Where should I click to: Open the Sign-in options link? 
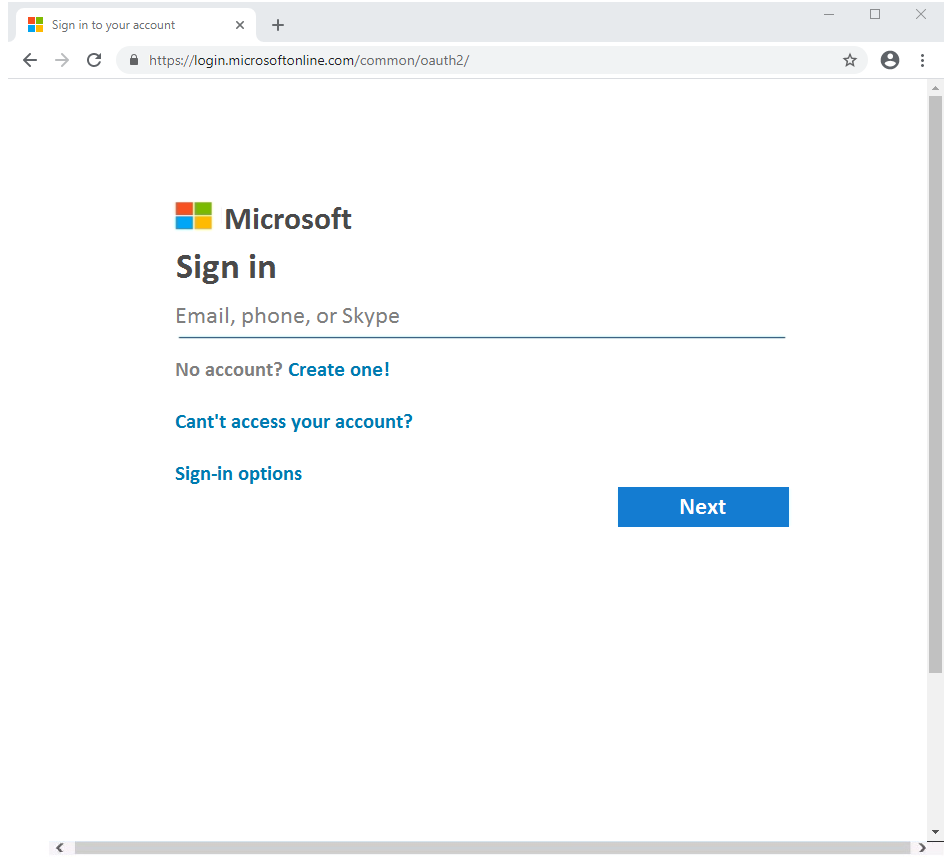tap(238, 474)
